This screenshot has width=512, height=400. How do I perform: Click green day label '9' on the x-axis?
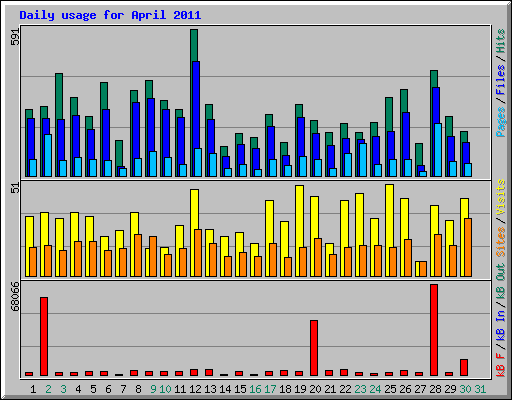(153, 389)
